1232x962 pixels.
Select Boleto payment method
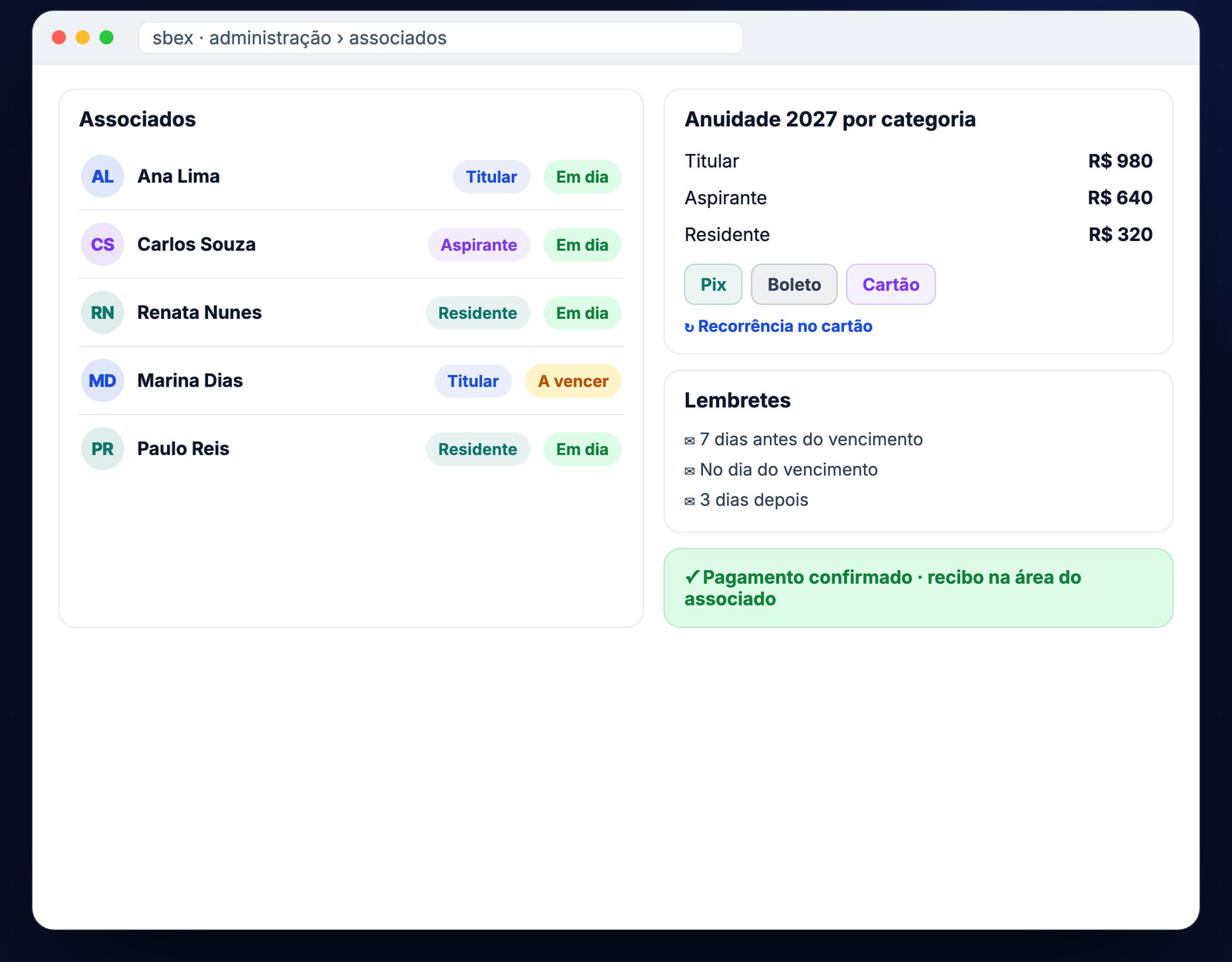coord(794,284)
